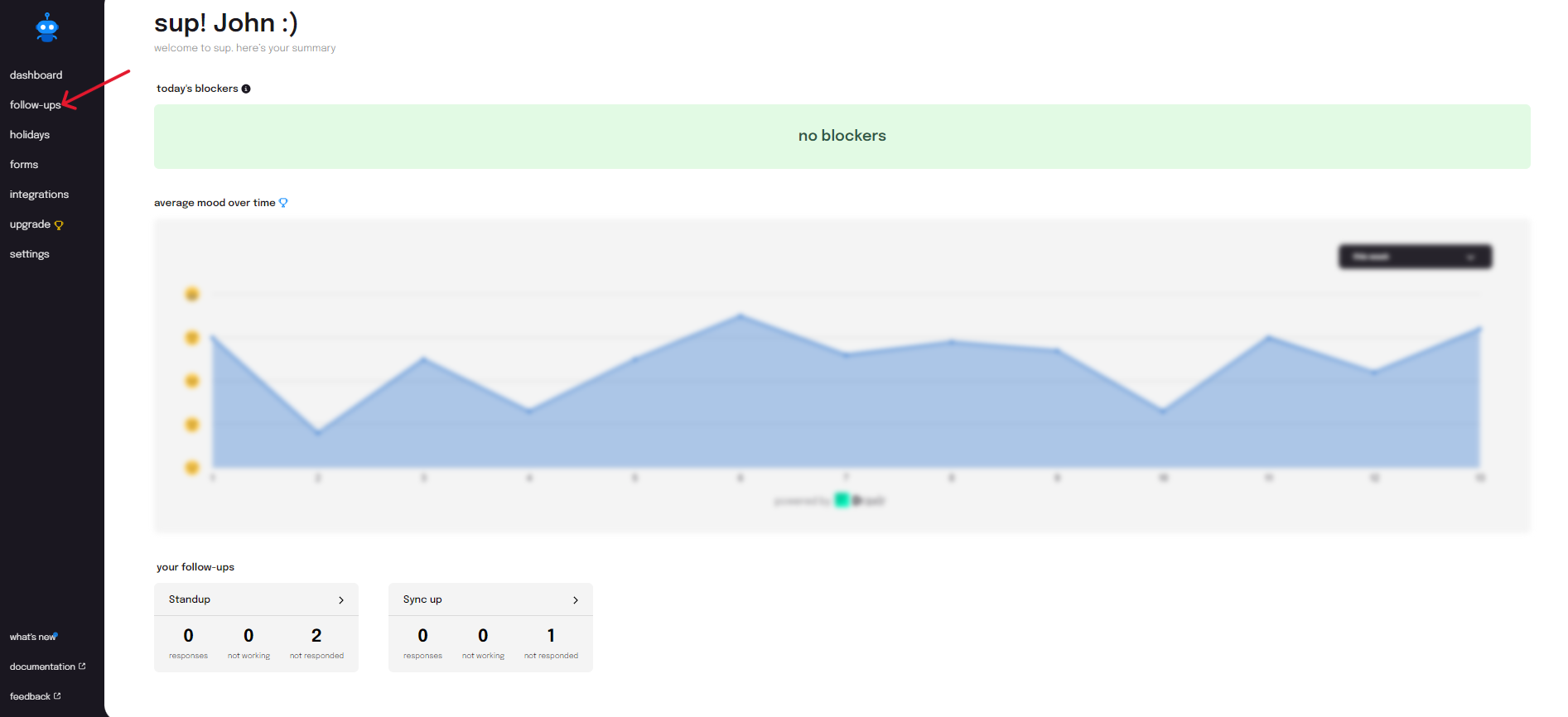Click the what's new notification dot
The image size is (1568, 717).
(x=55, y=635)
